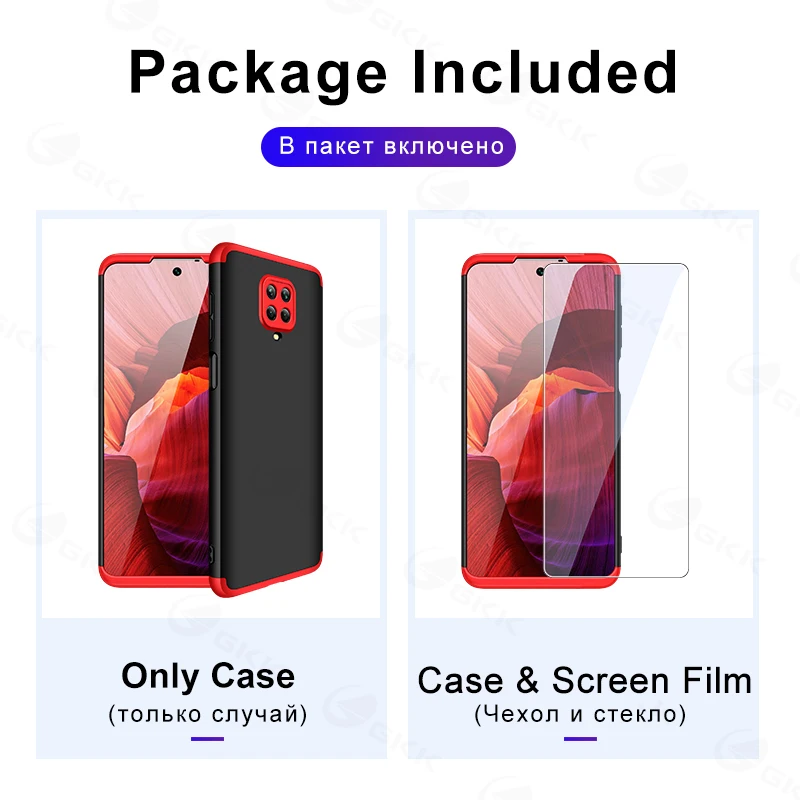Click the '(только случай)' subtitle
The height and width of the screenshot is (800, 800).
coord(208,714)
